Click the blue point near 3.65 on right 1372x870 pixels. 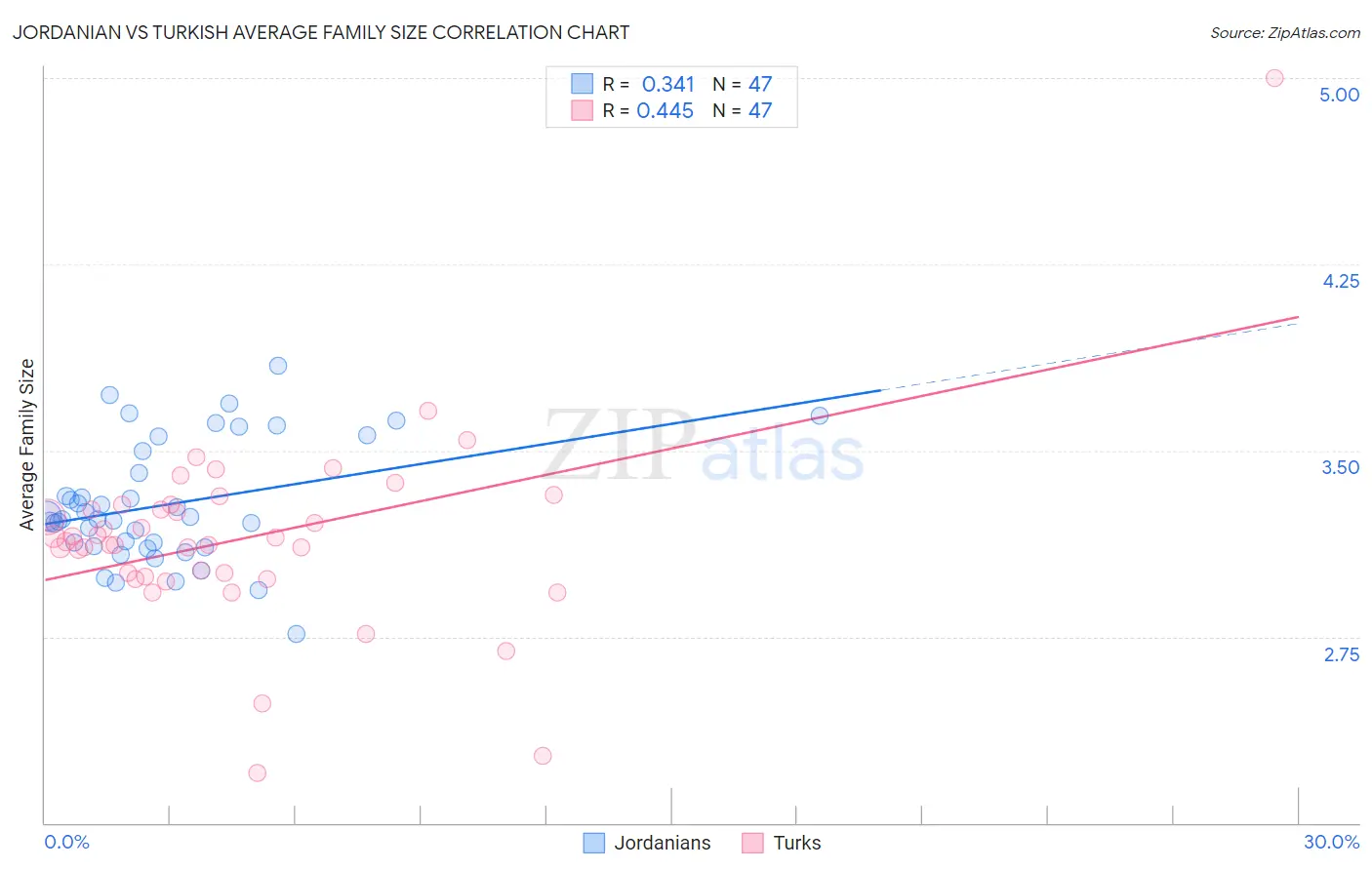820,415
